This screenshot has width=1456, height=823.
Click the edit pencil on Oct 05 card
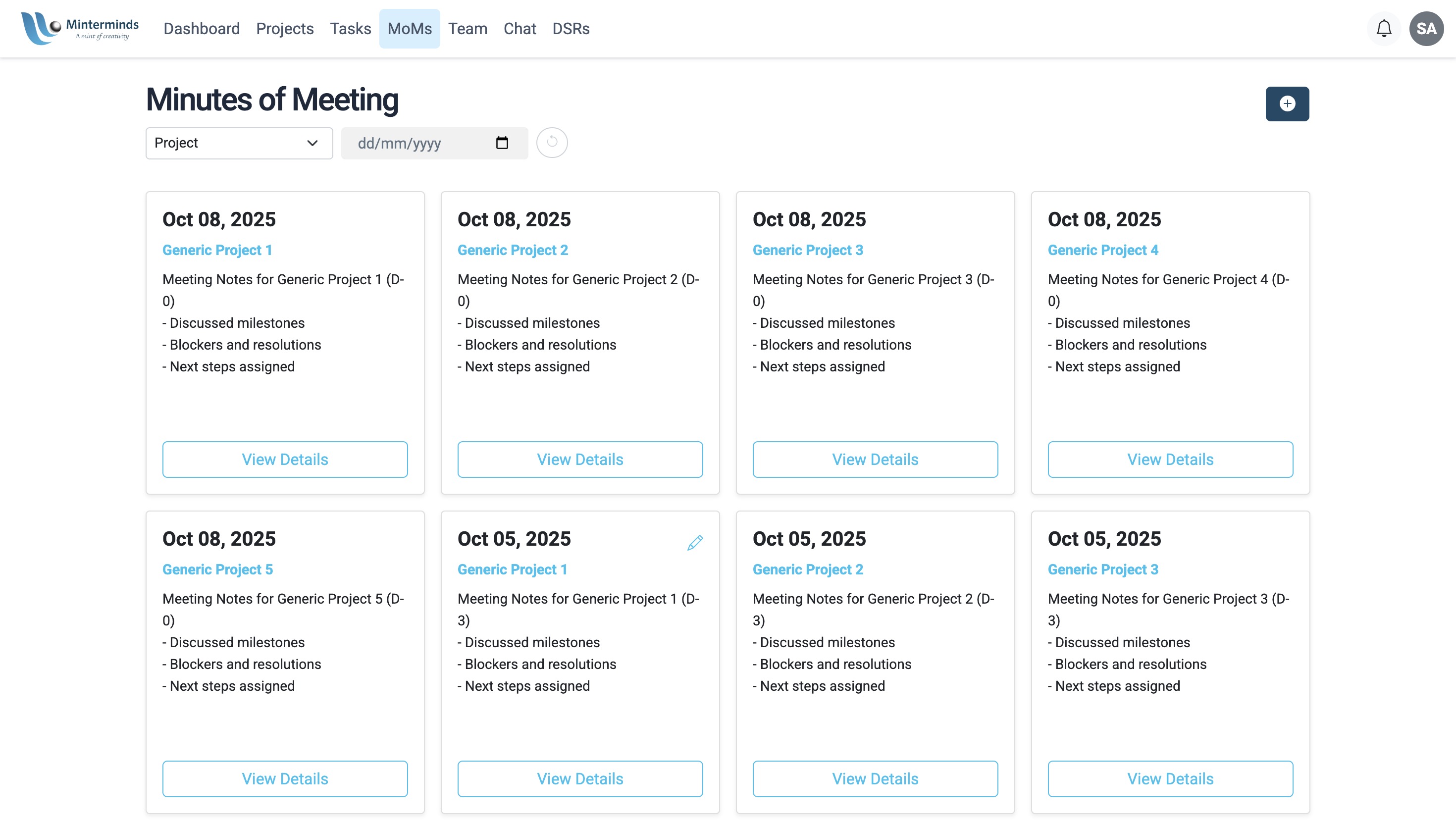coord(695,543)
